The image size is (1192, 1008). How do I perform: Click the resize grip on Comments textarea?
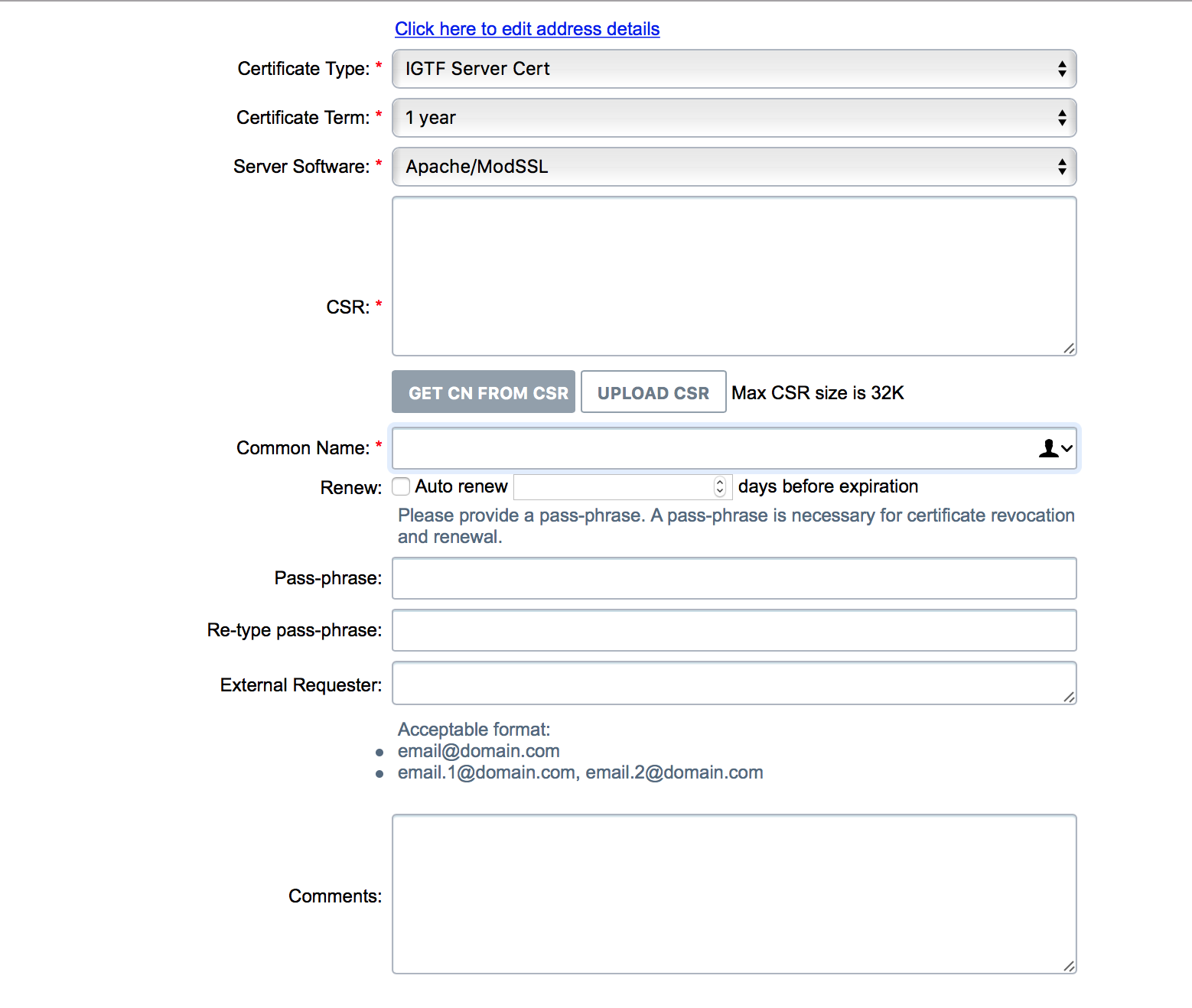[1070, 966]
